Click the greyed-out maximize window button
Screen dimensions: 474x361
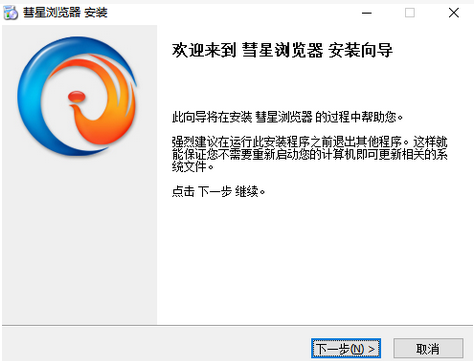point(410,13)
